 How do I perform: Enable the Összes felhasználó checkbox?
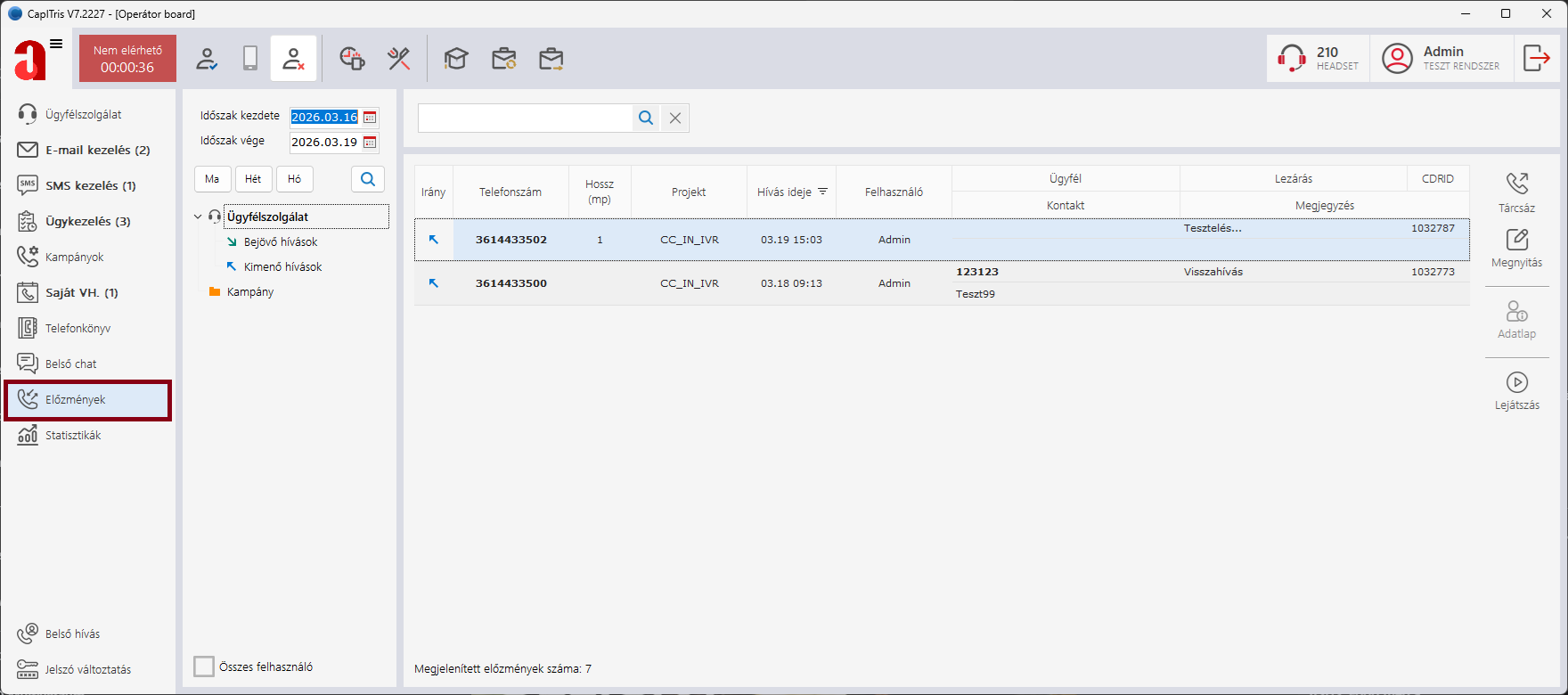pos(204,666)
